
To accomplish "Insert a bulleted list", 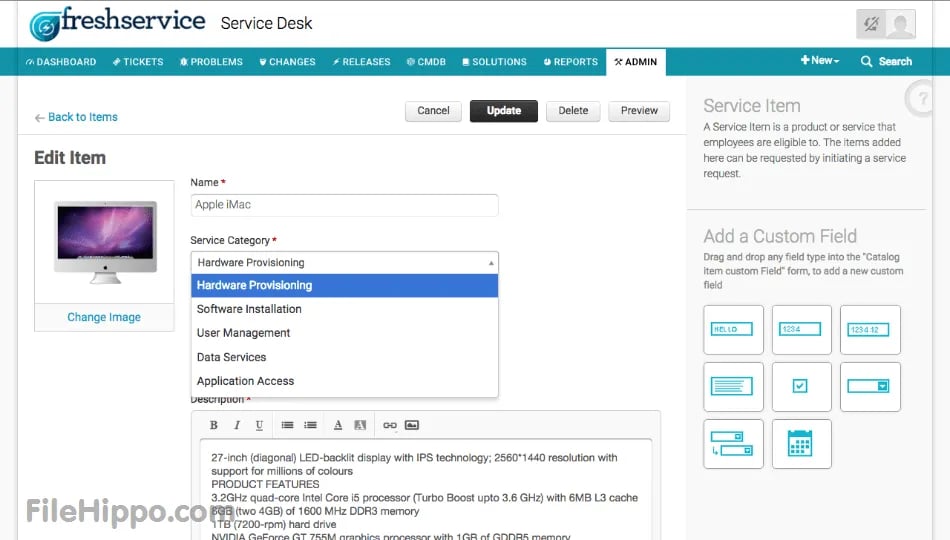I will tap(287, 425).
